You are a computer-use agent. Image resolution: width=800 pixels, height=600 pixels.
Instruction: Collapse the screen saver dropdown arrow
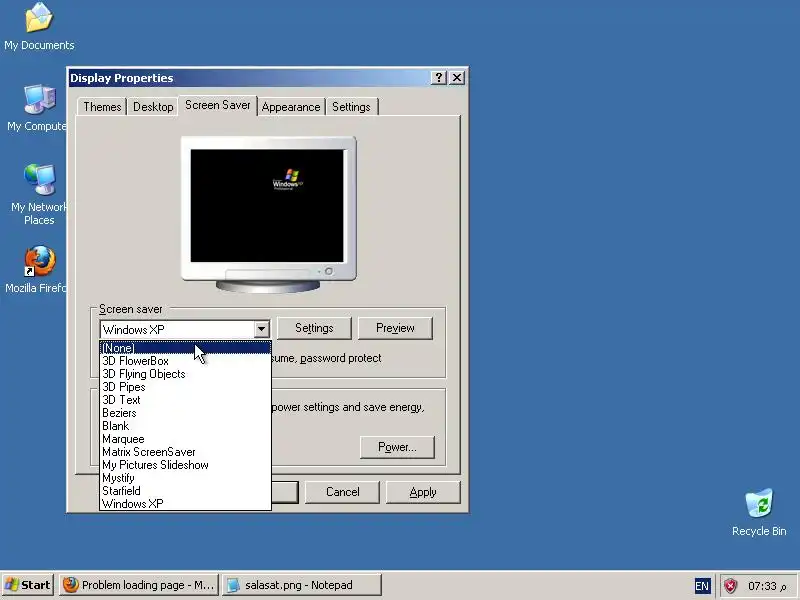[262, 330]
